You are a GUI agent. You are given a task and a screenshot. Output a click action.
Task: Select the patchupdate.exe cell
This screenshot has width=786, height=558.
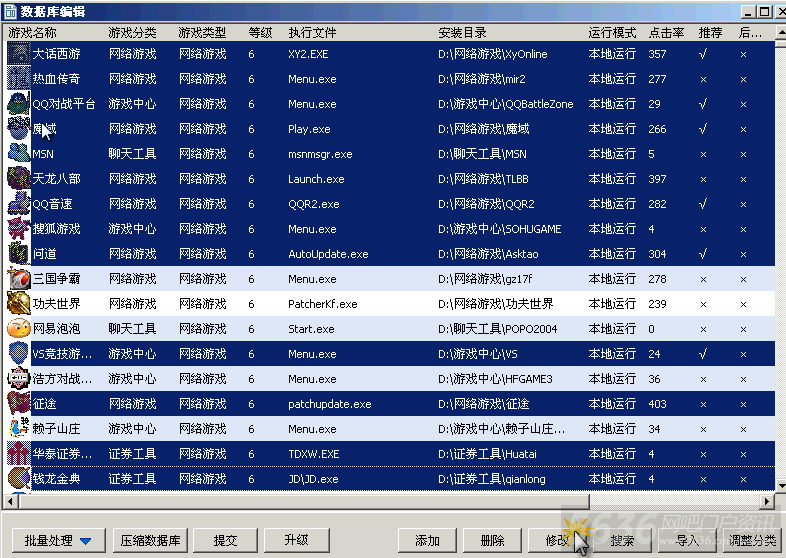pos(330,405)
